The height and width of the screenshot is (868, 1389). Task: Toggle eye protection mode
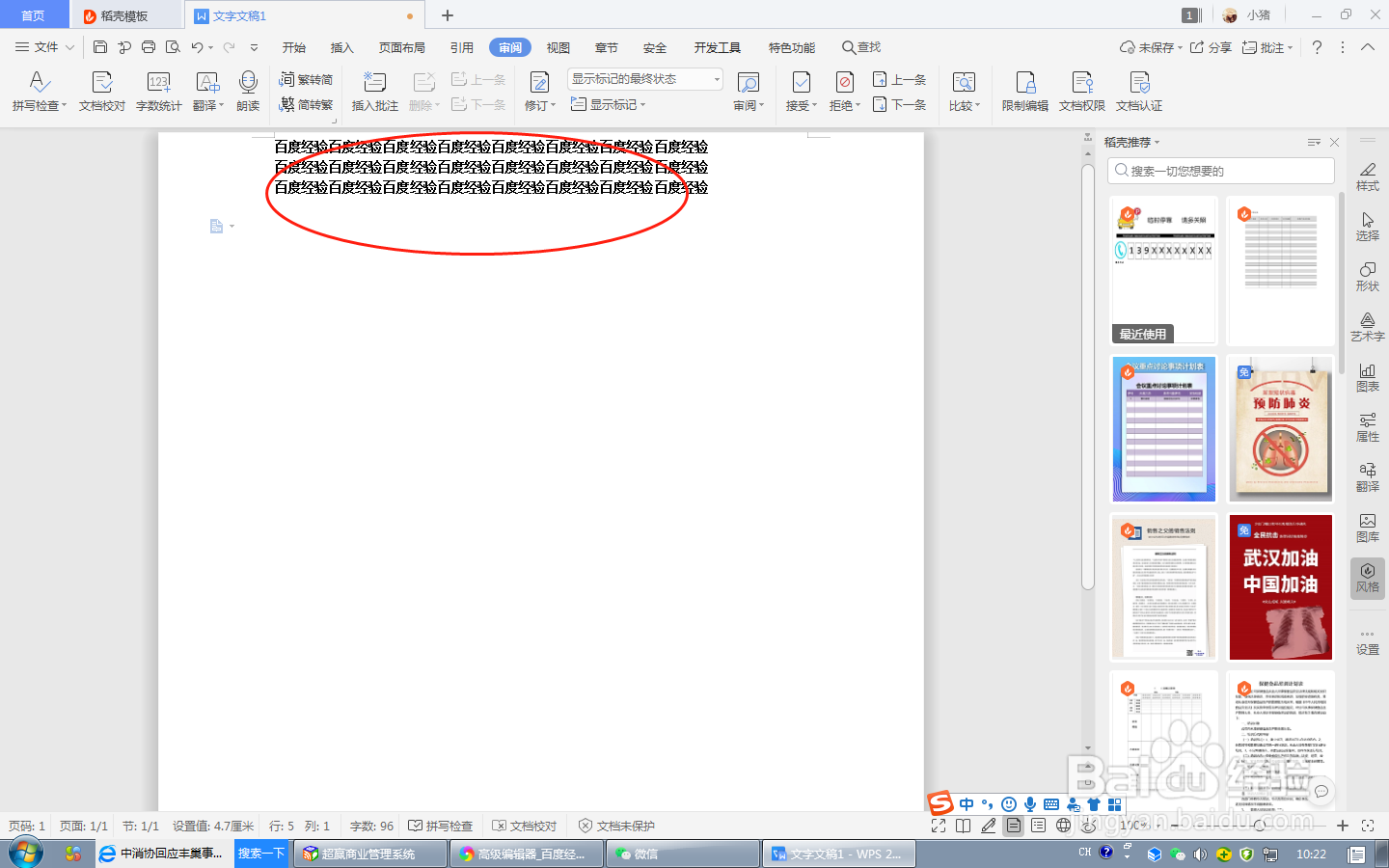click(1089, 826)
